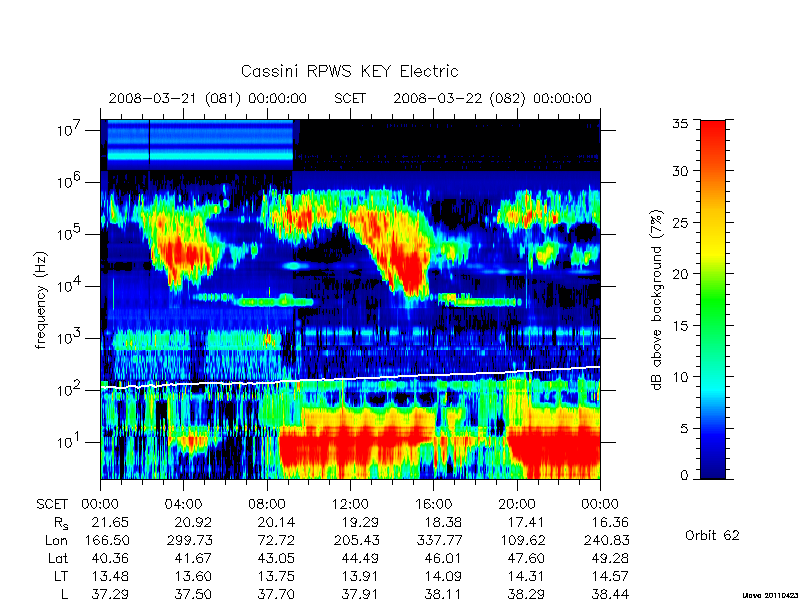Click the 'dB above background (7%)' label
This screenshot has height=600, width=800.
click(657, 300)
